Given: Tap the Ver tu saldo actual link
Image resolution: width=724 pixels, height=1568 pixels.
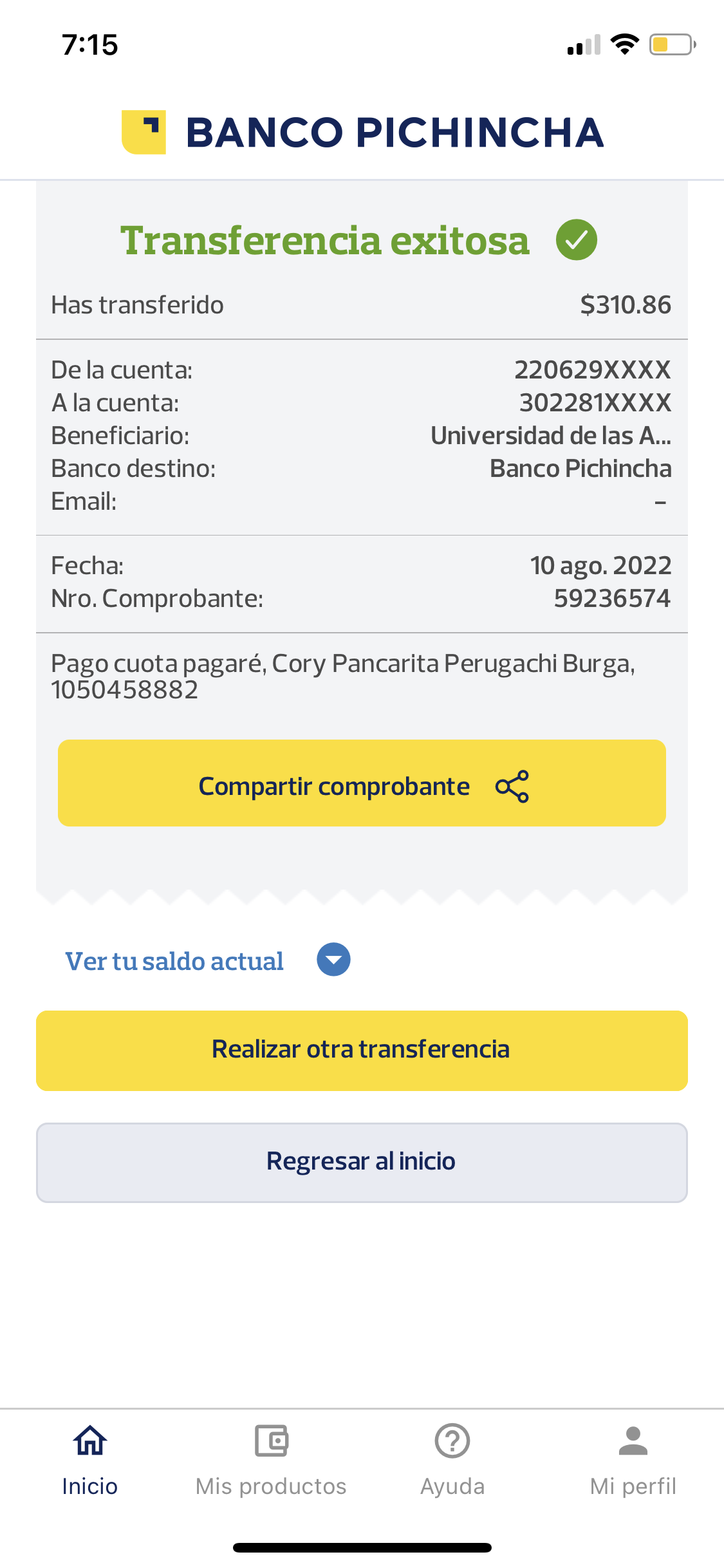Looking at the screenshot, I should (174, 961).
